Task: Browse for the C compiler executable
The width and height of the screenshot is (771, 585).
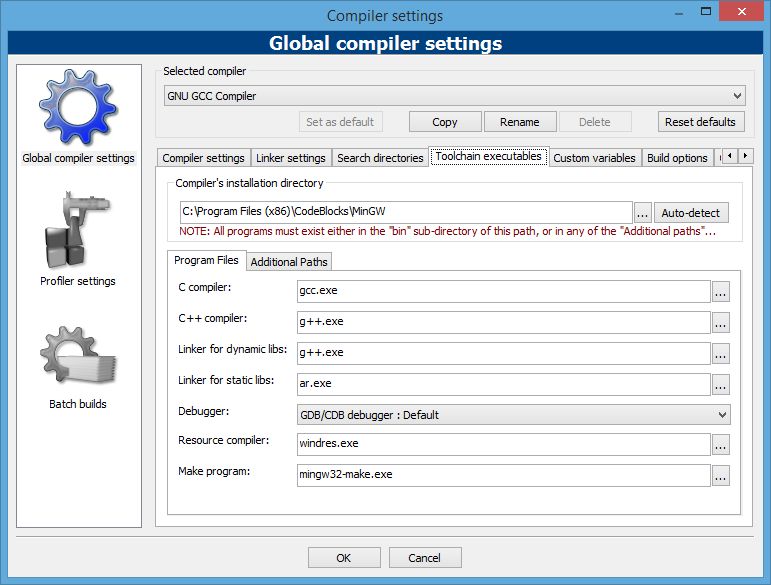Action: point(720,292)
